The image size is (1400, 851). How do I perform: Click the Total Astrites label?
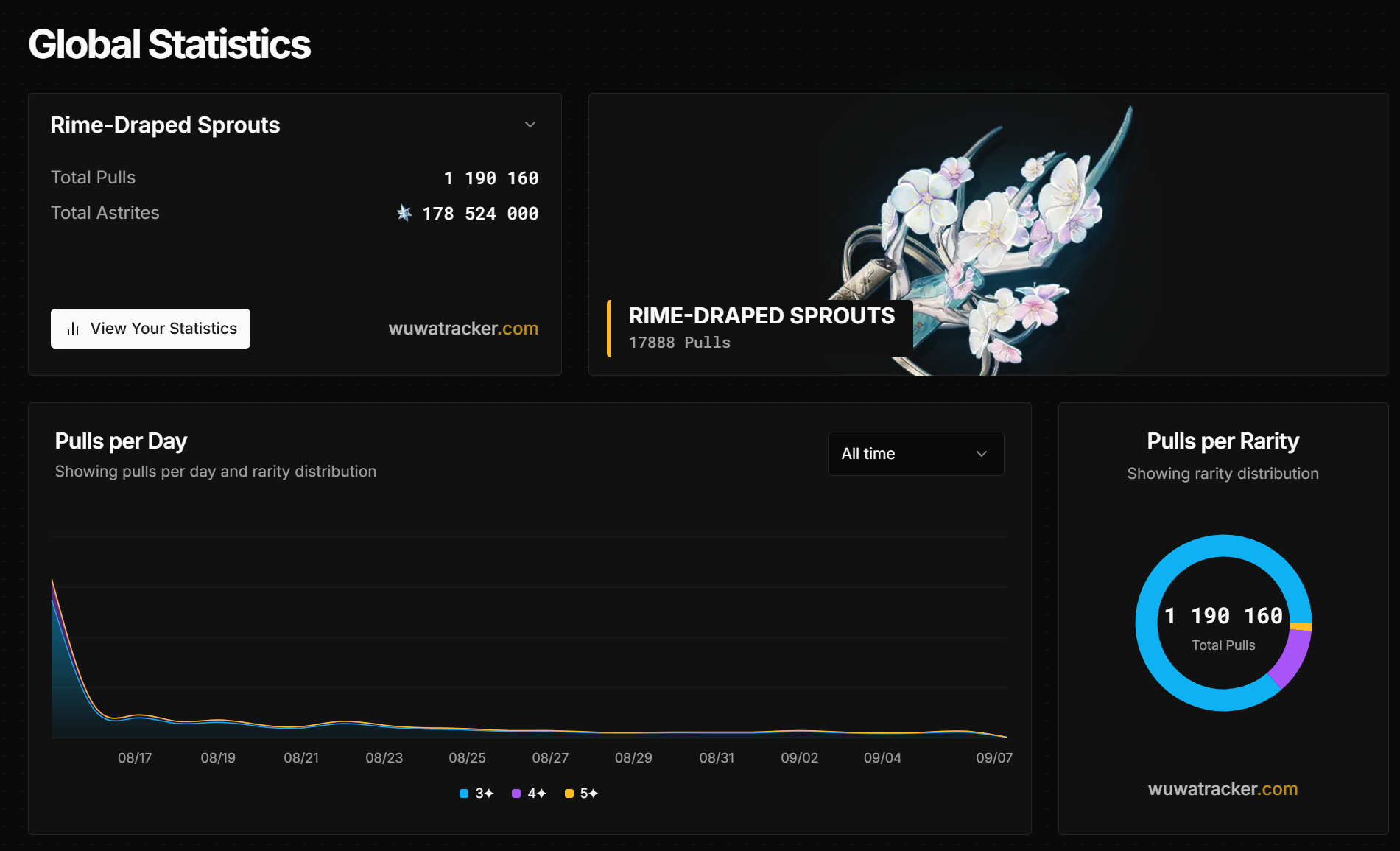point(105,213)
